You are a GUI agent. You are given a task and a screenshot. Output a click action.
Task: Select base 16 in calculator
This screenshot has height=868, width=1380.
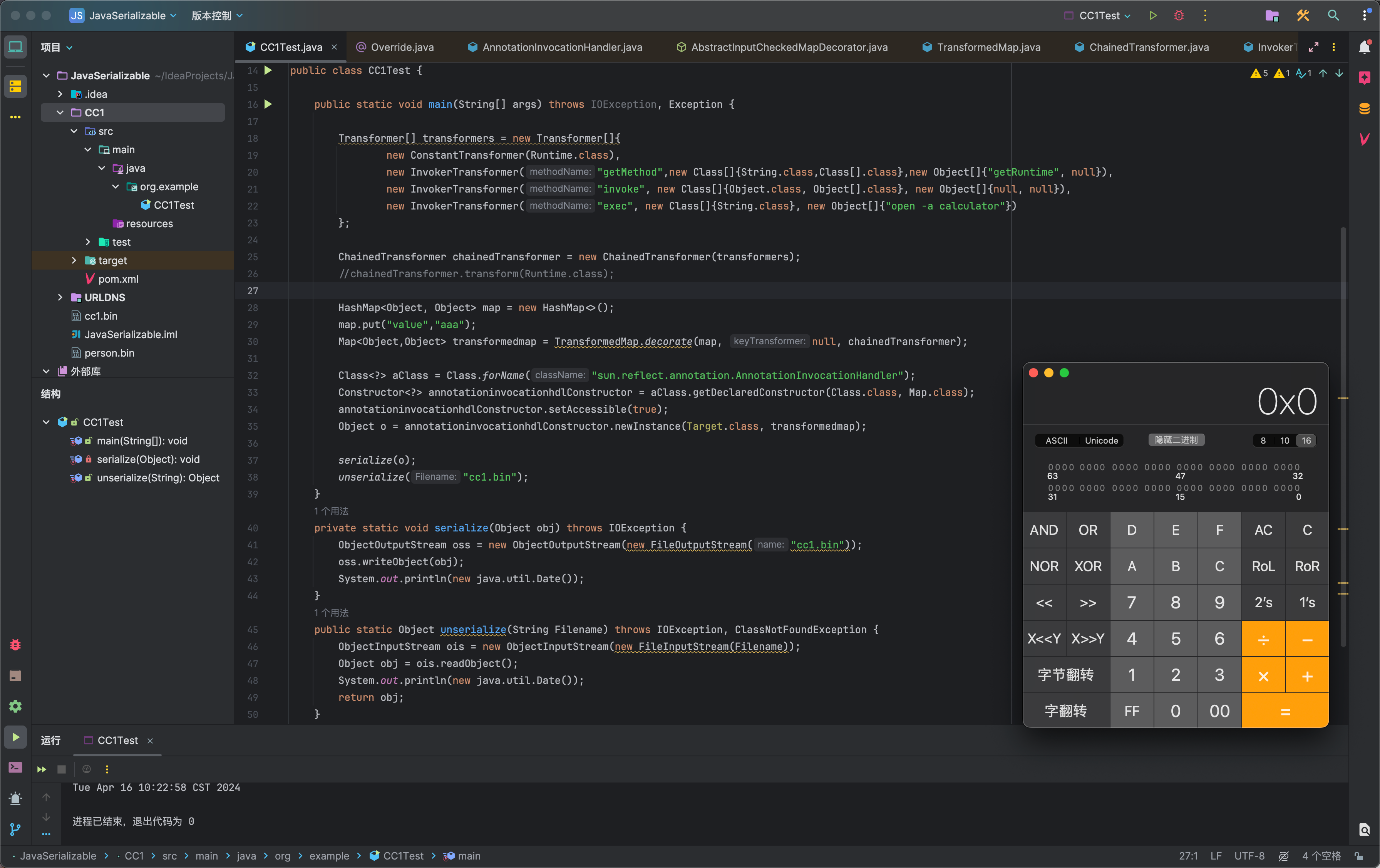tap(1306, 440)
